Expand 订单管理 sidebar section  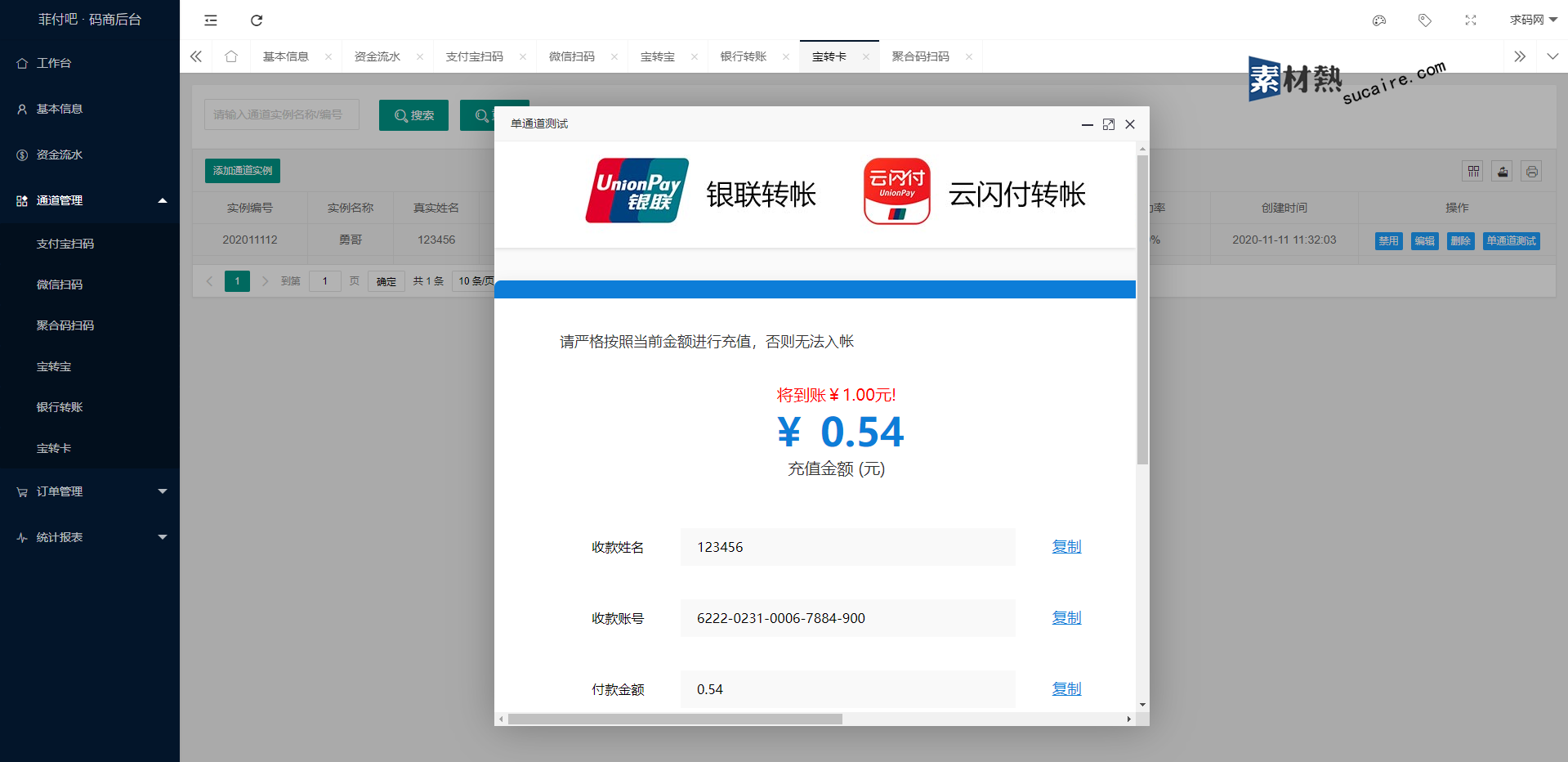pos(90,491)
